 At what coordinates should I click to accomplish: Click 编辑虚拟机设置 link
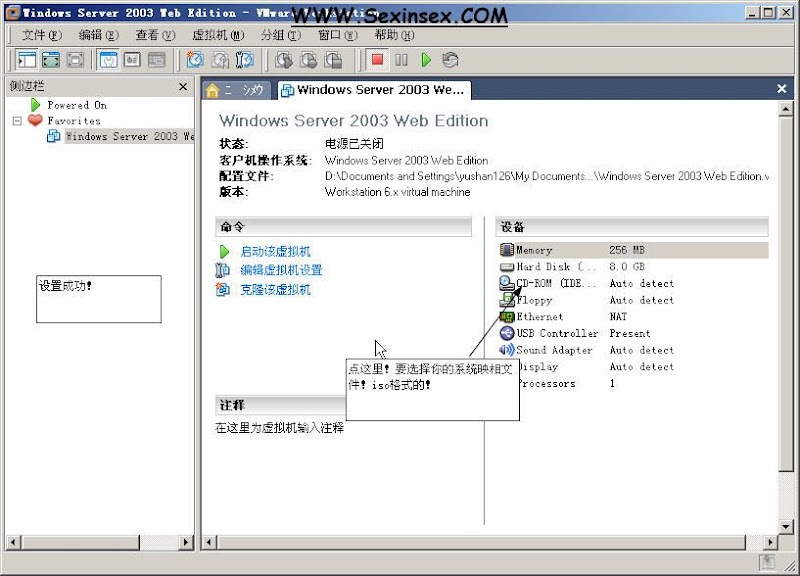[x=281, y=270]
